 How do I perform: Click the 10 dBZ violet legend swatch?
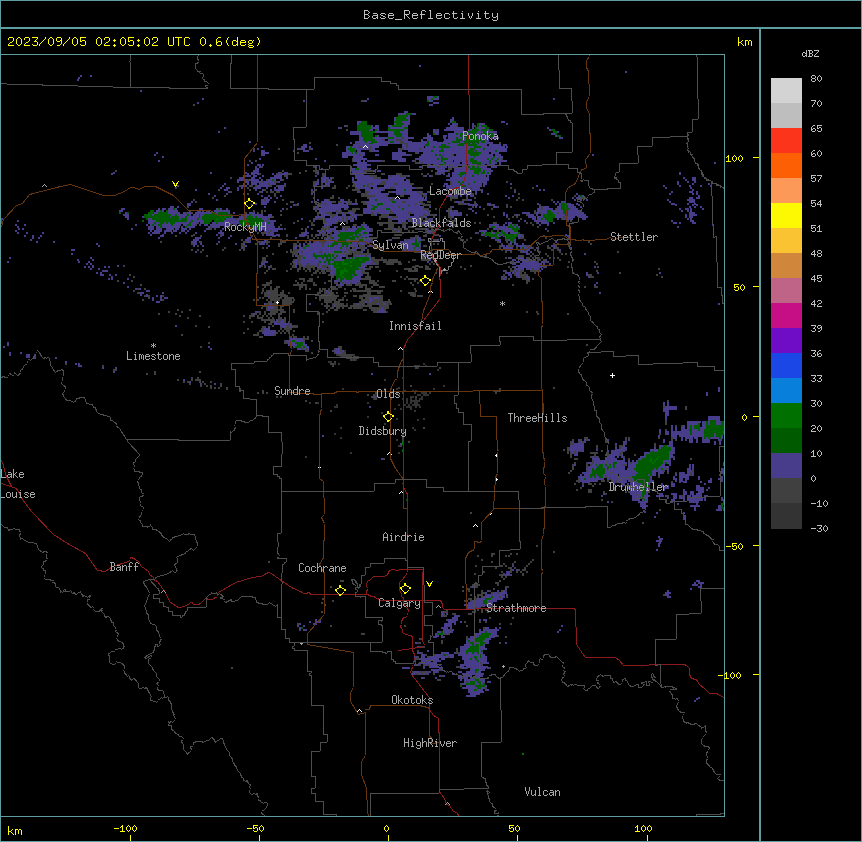[786, 466]
